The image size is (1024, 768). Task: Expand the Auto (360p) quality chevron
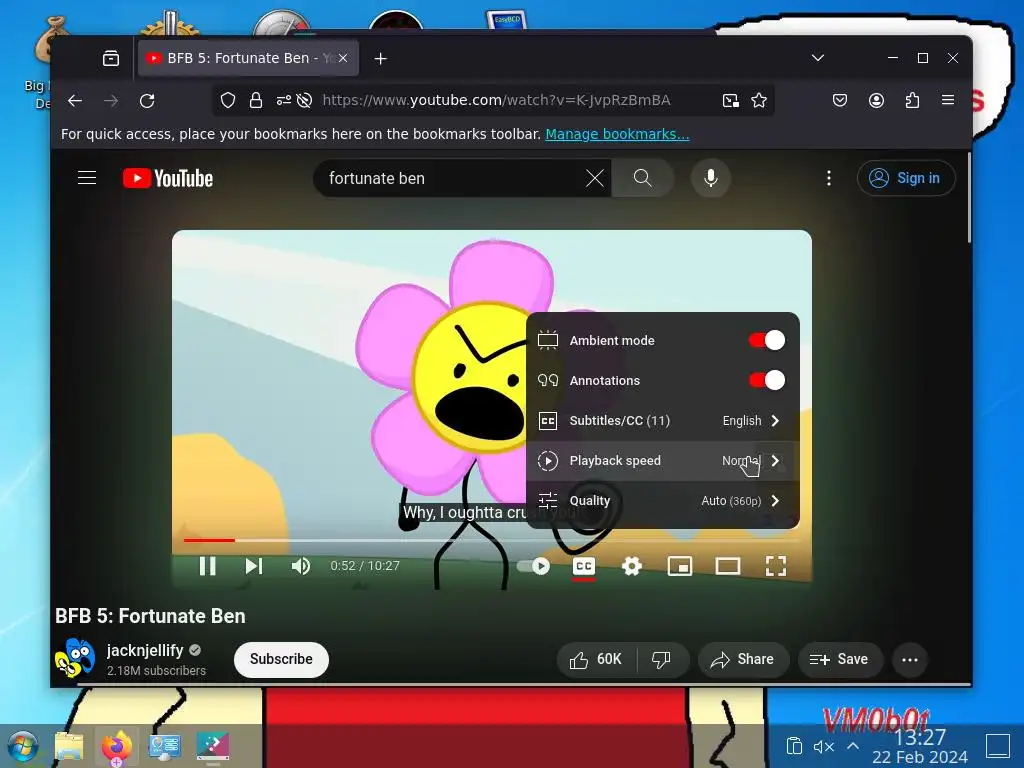(x=775, y=501)
